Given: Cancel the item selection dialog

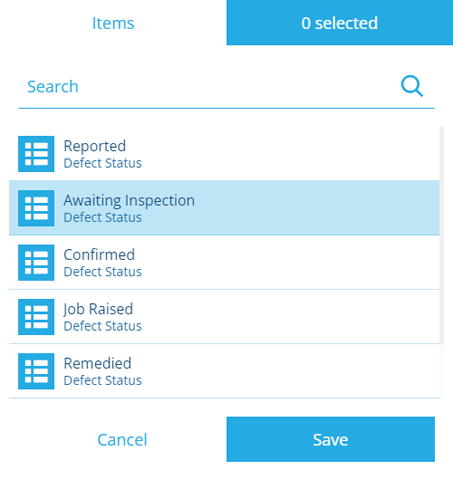Looking at the screenshot, I should tap(122, 439).
